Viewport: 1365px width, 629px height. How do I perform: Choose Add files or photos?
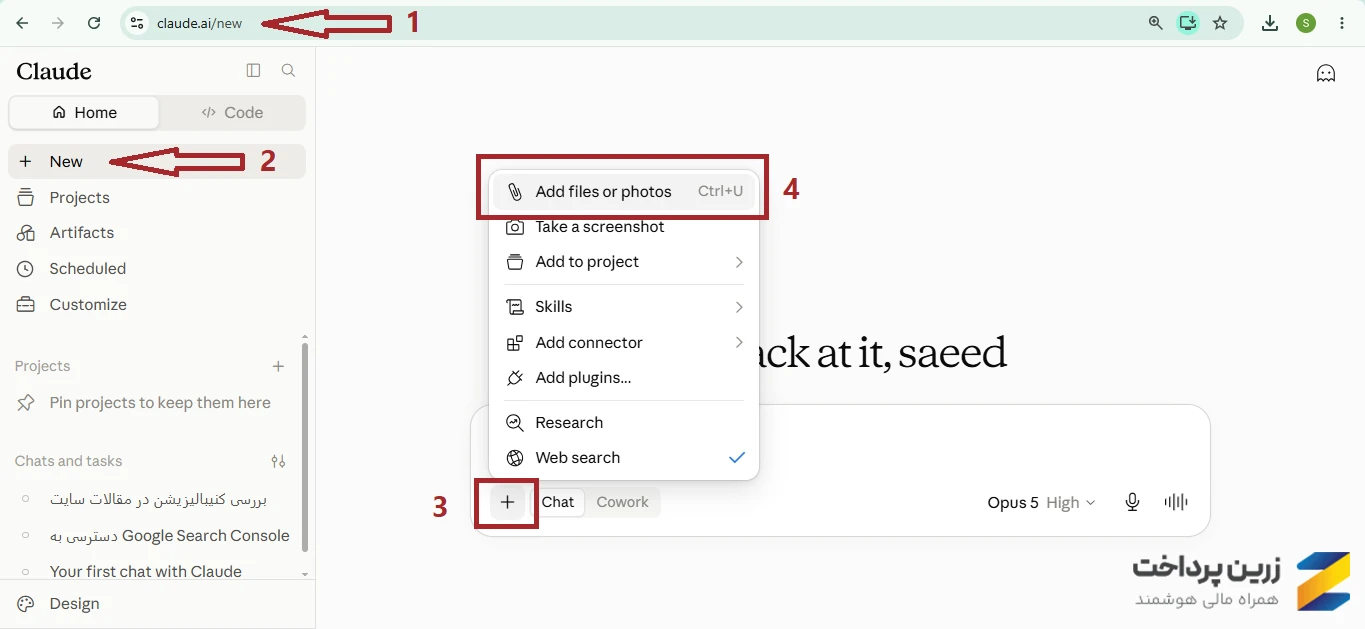pos(624,191)
